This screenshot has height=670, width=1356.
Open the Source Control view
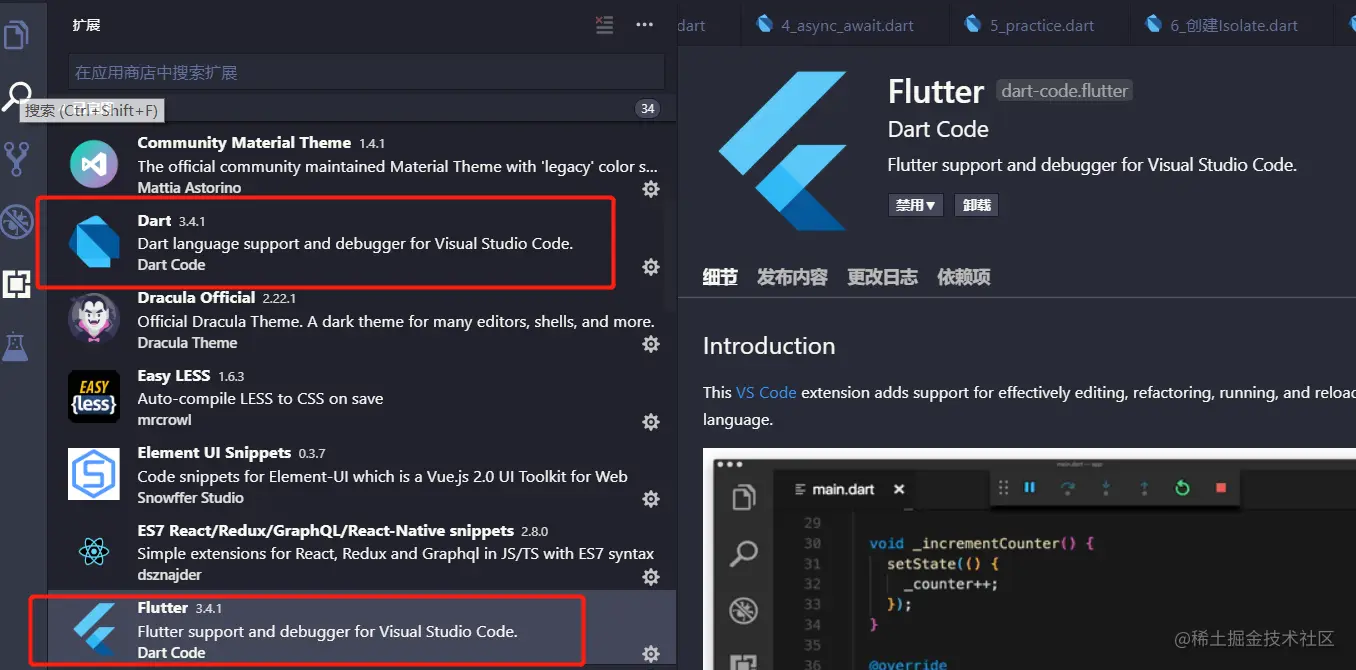tap(17, 158)
